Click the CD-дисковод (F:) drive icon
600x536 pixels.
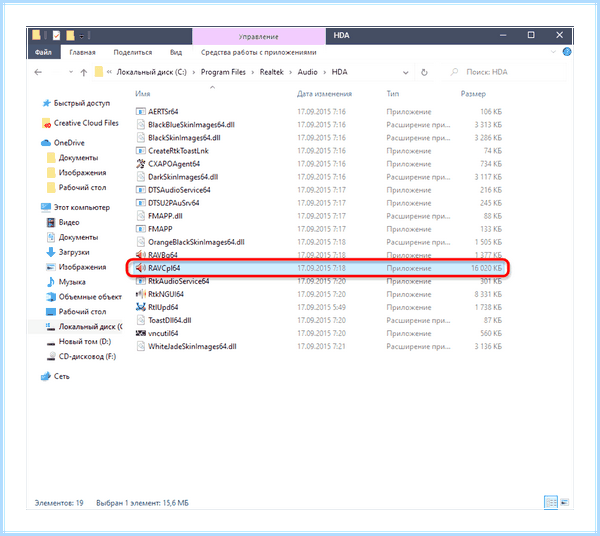click(51, 357)
